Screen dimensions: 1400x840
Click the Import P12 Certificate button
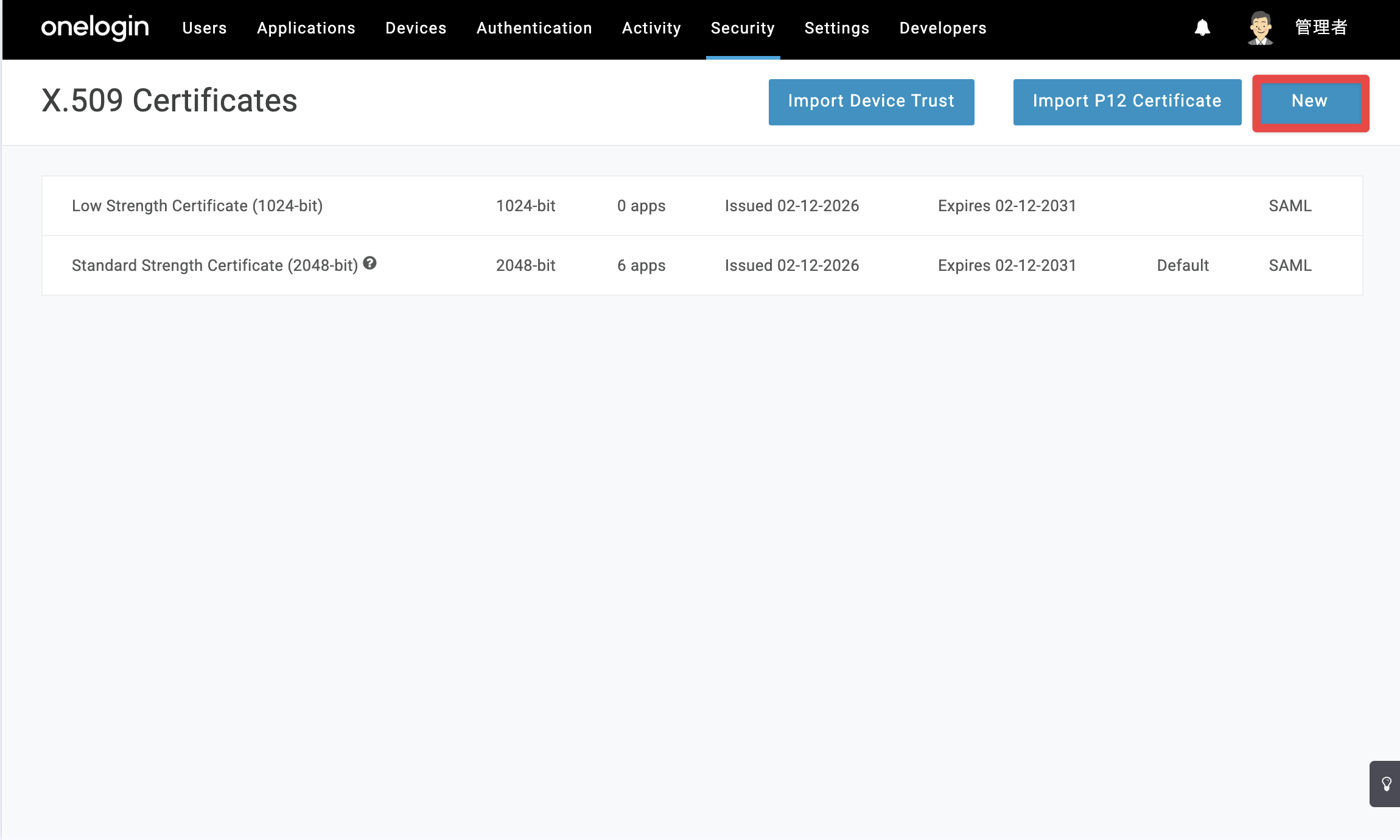click(x=1127, y=102)
